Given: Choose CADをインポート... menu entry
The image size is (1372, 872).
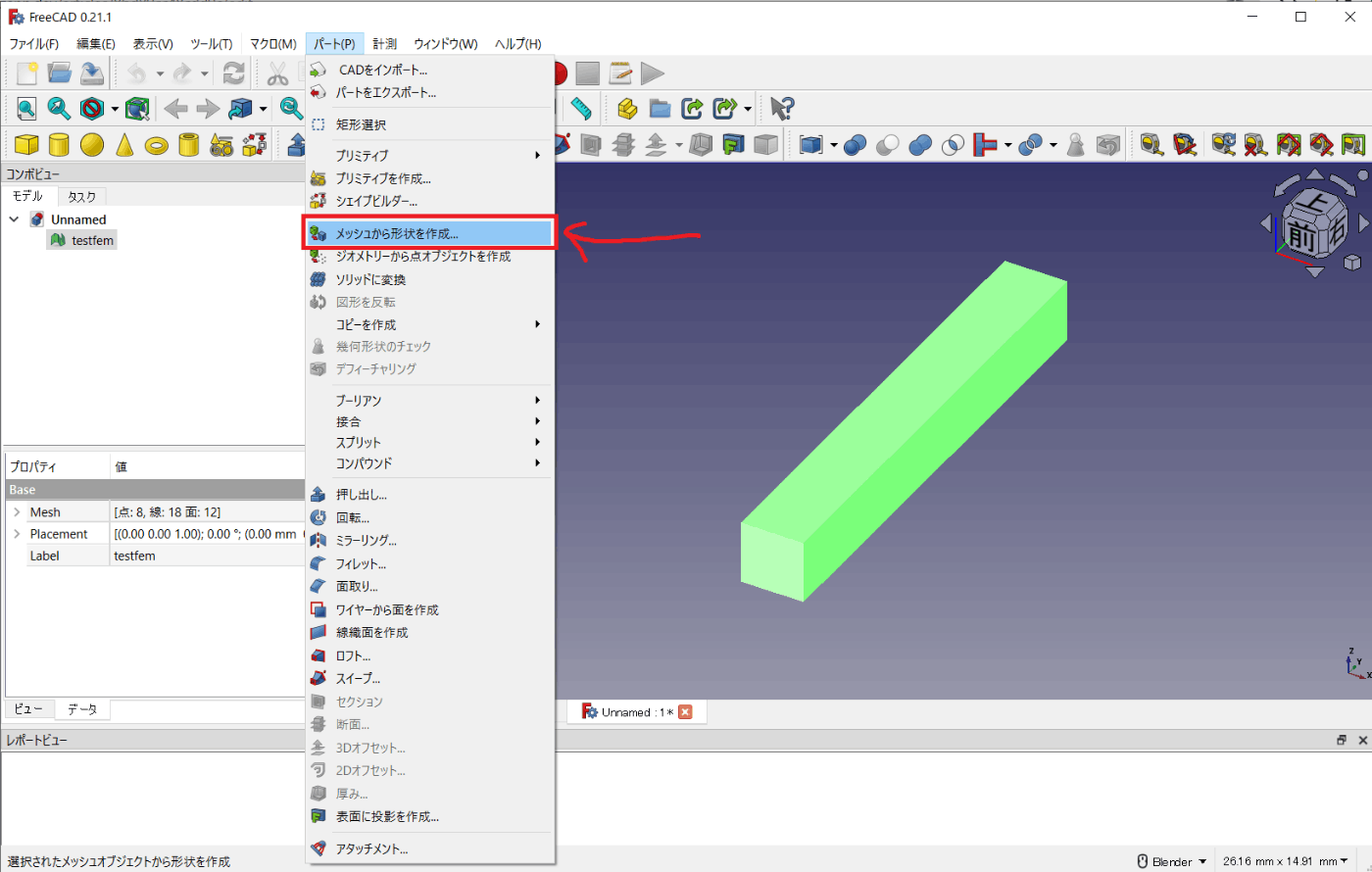Looking at the screenshot, I should [x=430, y=70].
